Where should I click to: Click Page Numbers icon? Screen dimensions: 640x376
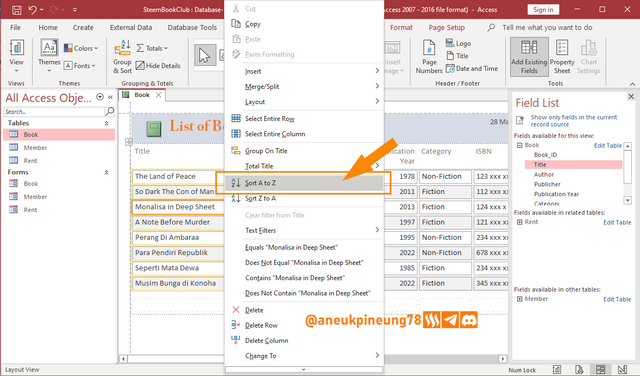pos(429,57)
